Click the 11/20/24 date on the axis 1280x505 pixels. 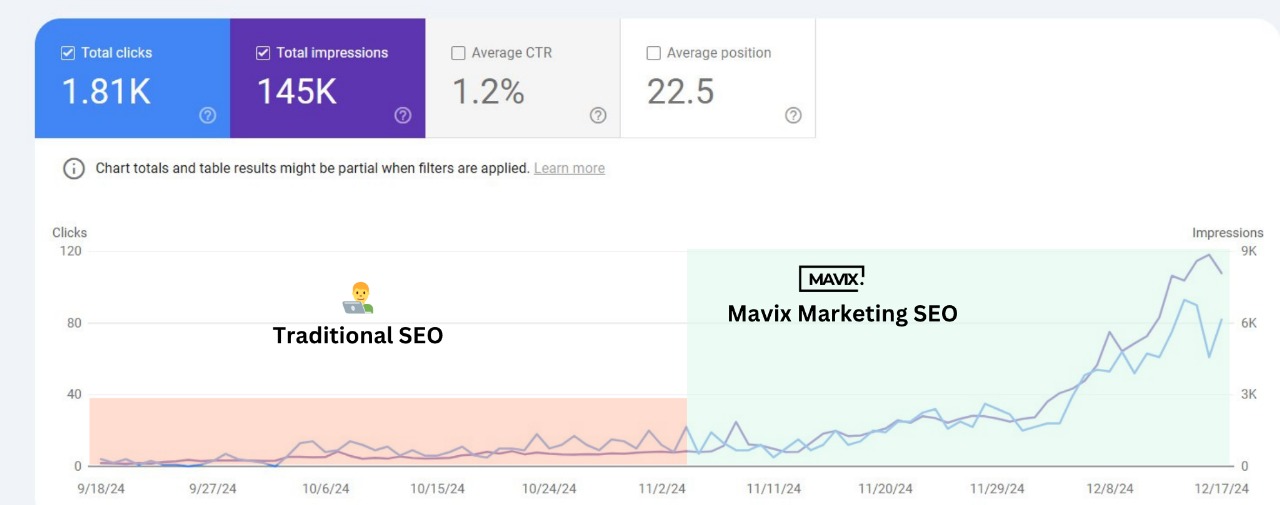(886, 489)
